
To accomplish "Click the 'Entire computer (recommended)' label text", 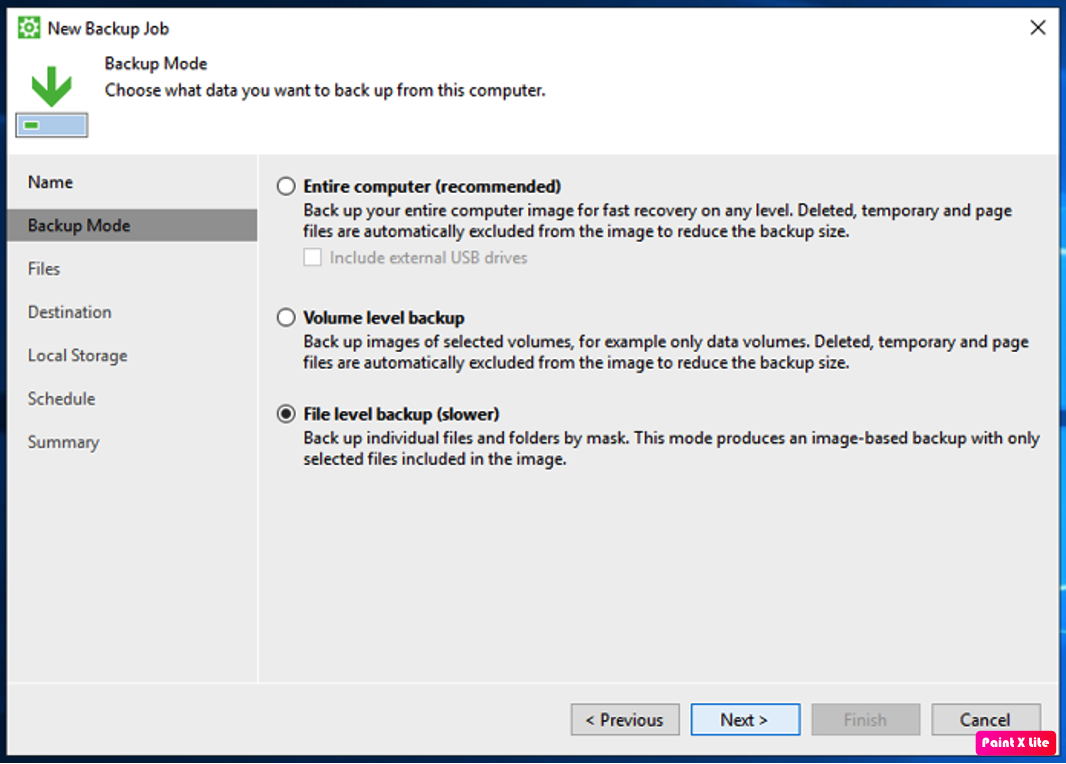I will pos(432,186).
